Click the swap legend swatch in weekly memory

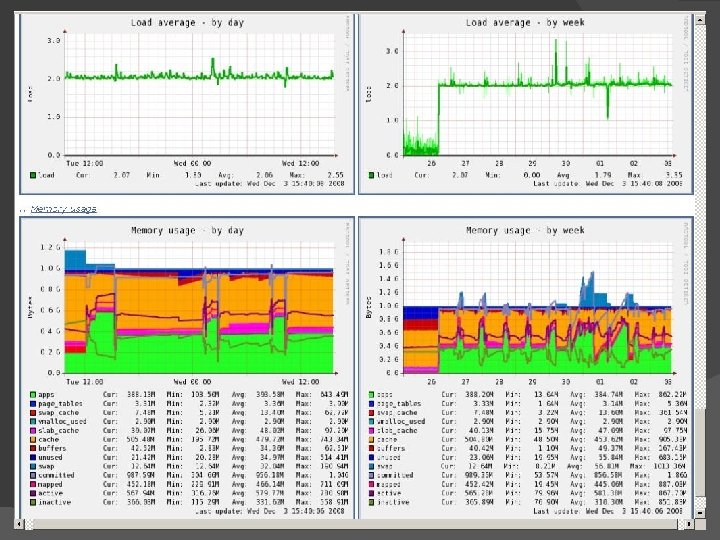click(371, 466)
